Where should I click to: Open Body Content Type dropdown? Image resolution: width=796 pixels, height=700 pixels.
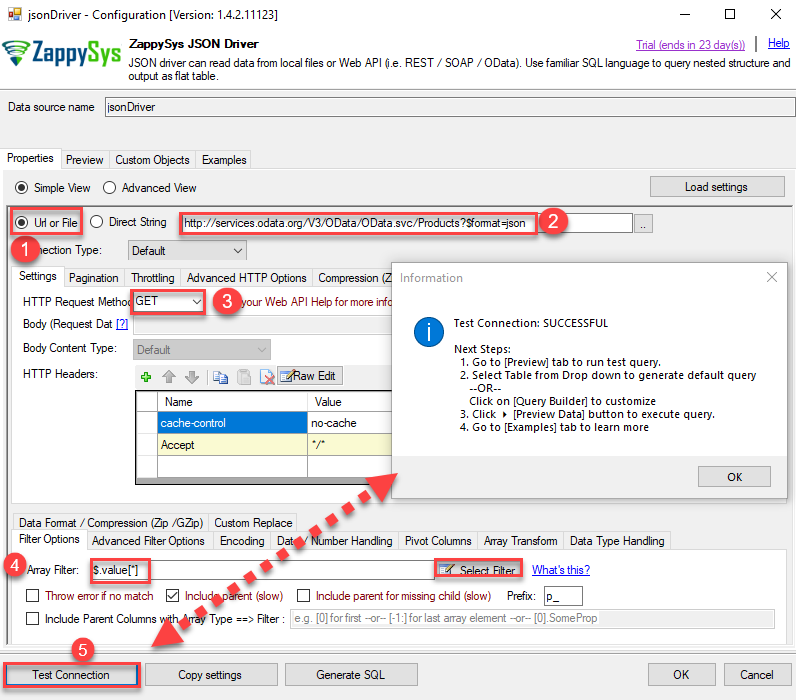coord(202,350)
